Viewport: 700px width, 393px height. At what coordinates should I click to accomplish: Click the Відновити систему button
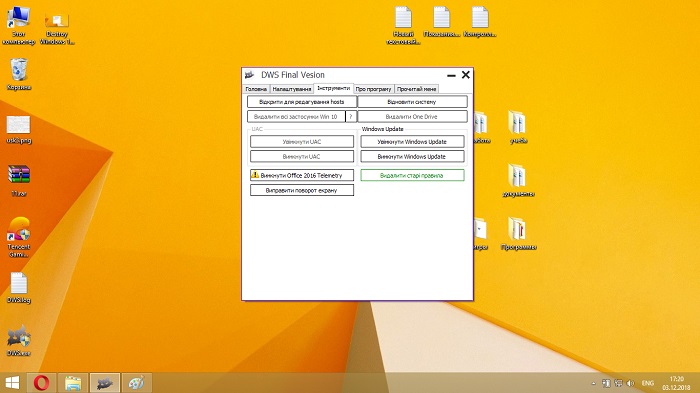point(412,102)
